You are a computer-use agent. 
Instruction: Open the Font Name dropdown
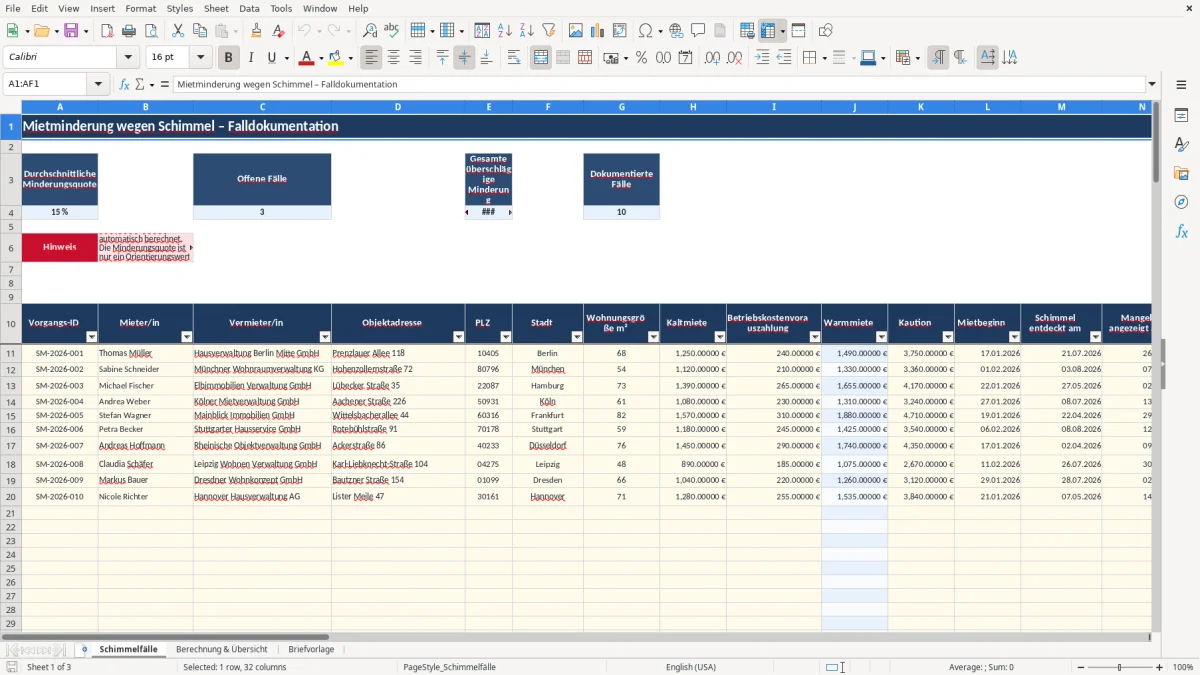pyautogui.click(x=129, y=58)
